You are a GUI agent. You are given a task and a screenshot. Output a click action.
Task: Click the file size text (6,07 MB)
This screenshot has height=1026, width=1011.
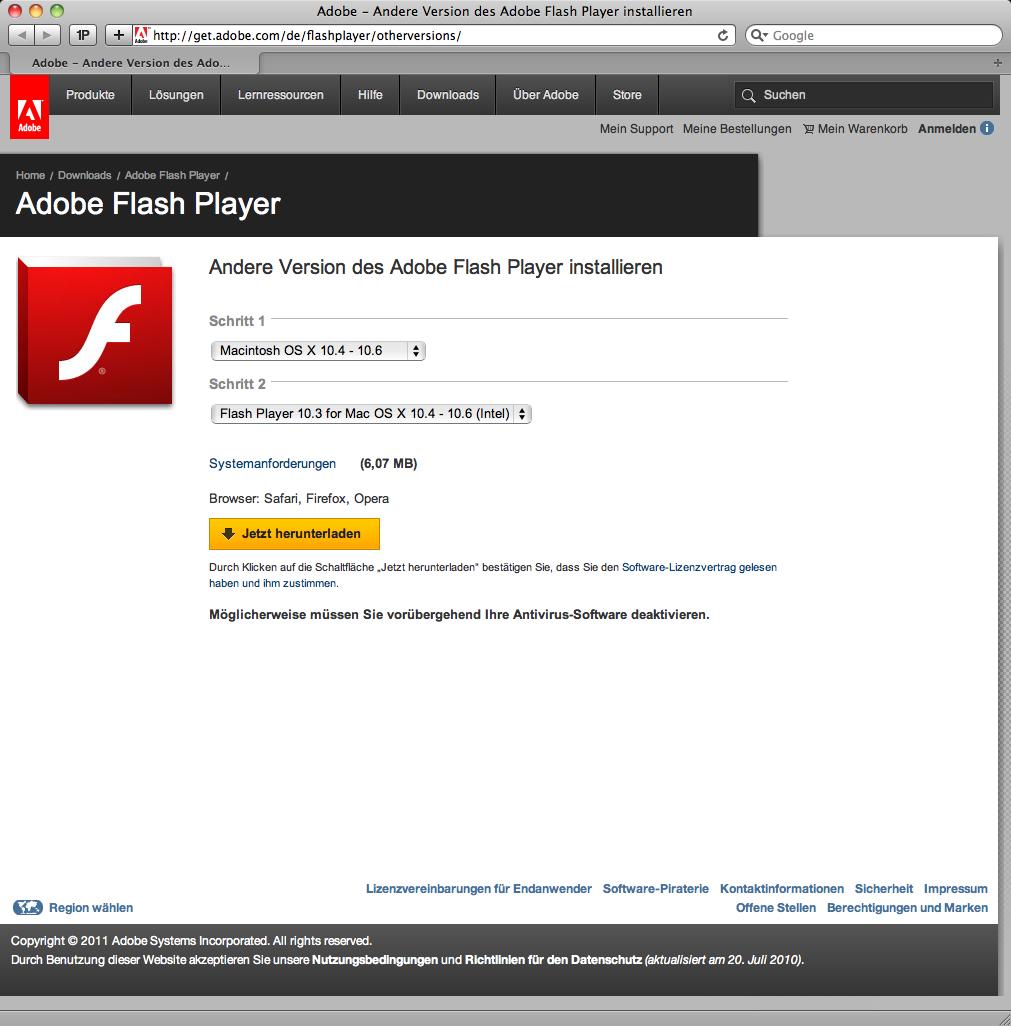tap(389, 463)
